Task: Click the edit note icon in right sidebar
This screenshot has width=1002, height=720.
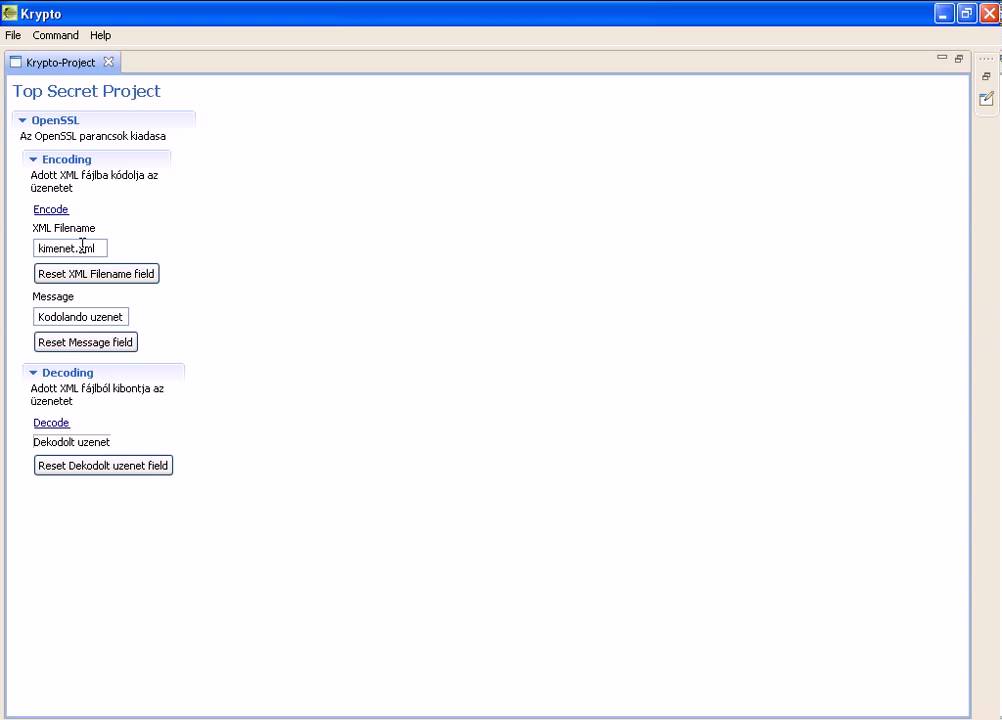Action: tap(987, 98)
